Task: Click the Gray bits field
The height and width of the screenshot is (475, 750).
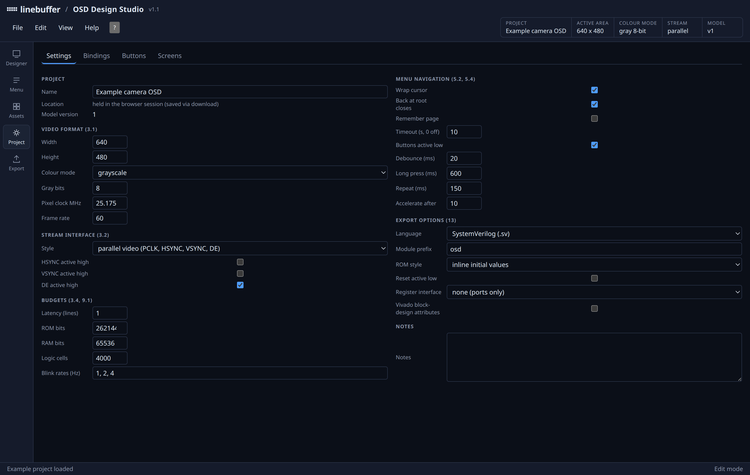Action: (110, 188)
